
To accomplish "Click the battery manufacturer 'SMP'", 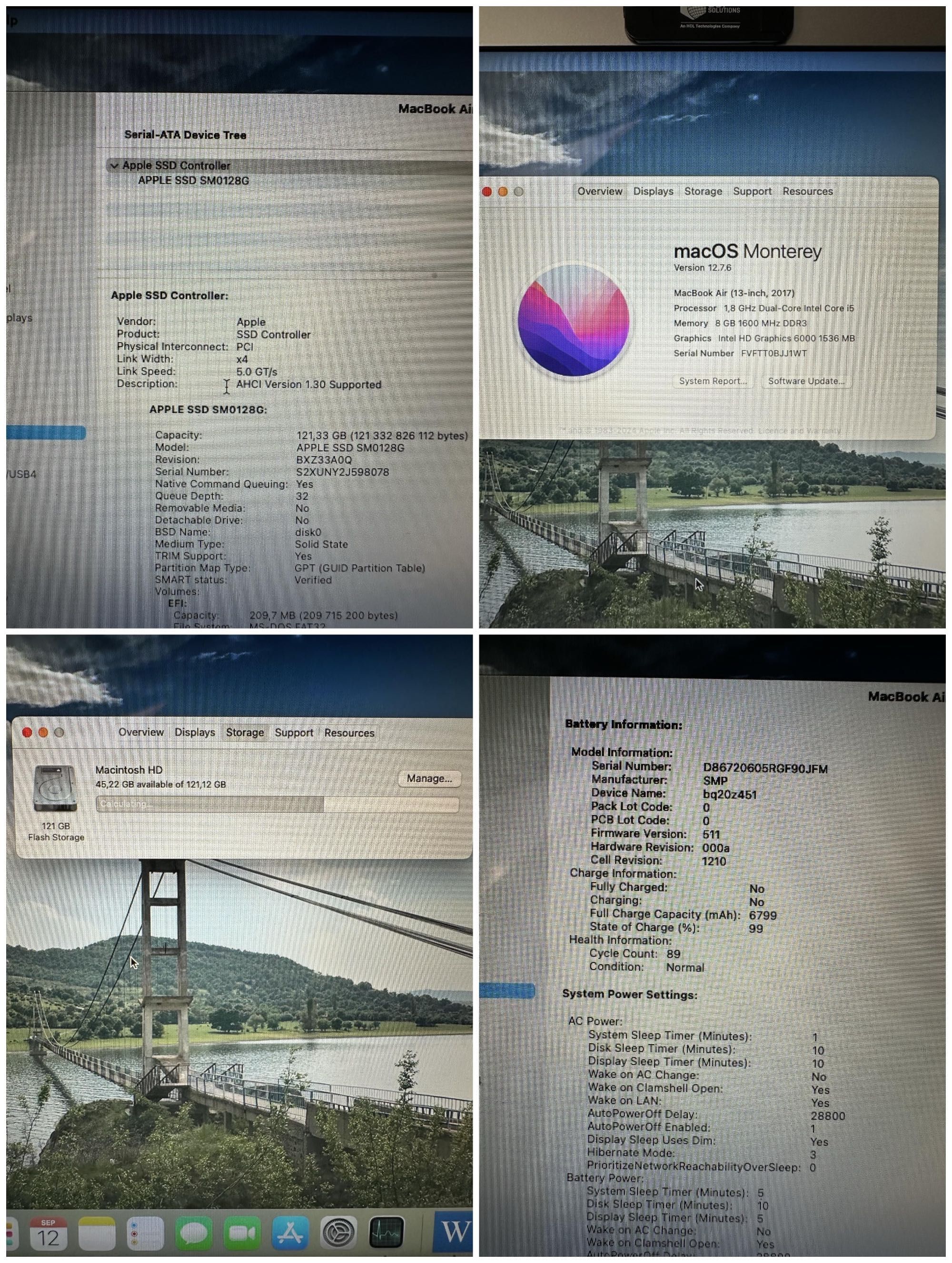I will [x=715, y=780].
